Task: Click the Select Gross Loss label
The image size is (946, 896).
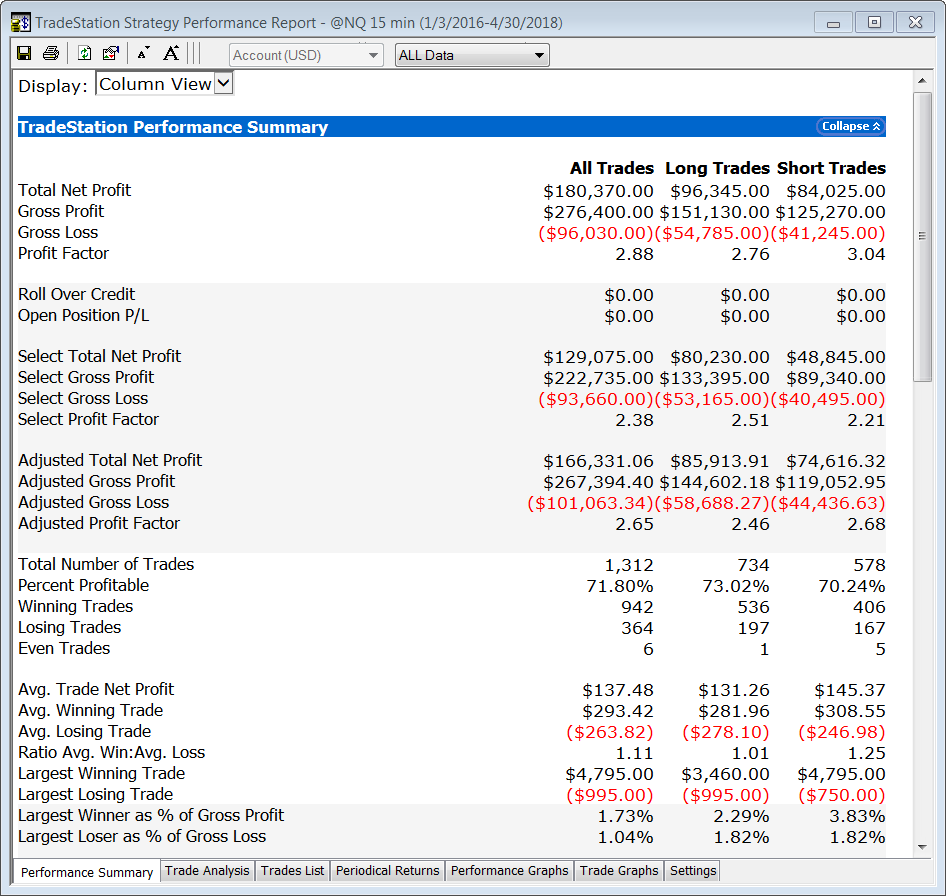Action: point(83,398)
